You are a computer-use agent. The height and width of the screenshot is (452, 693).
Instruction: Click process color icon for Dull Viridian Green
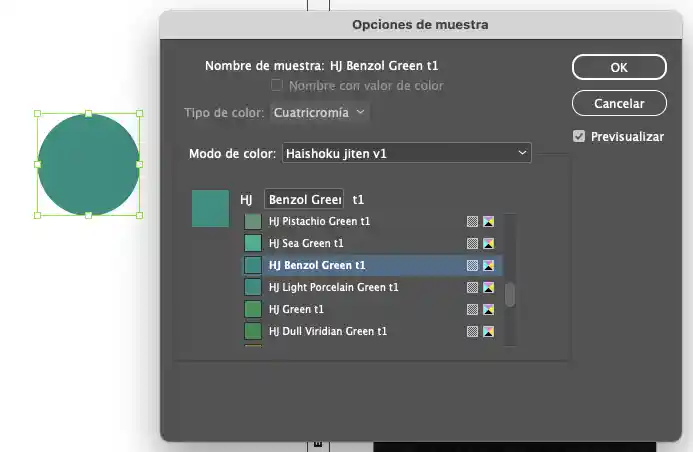click(472, 331)
